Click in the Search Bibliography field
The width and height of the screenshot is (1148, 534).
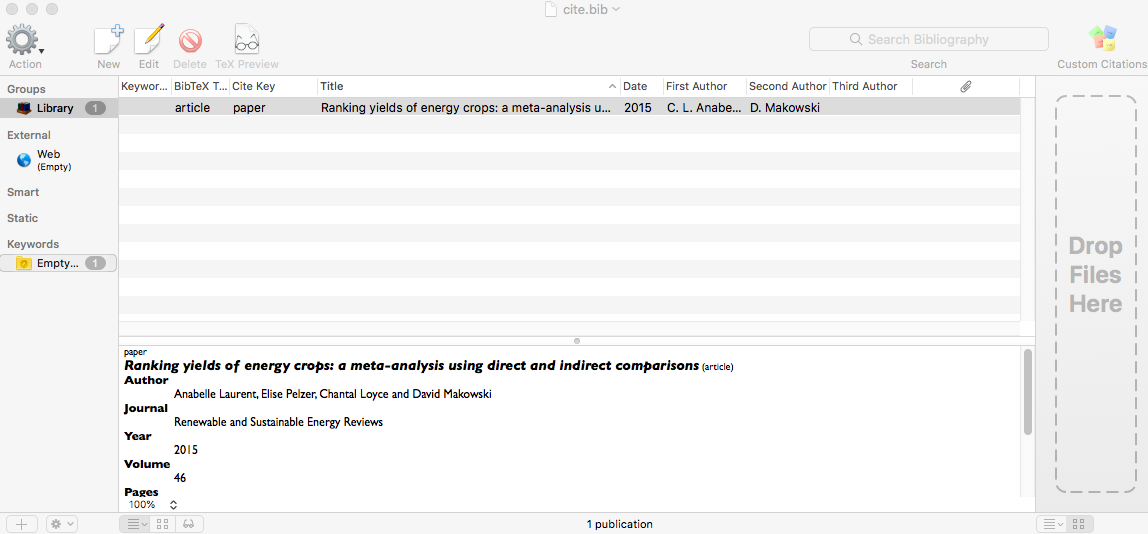tap(928, 40)
